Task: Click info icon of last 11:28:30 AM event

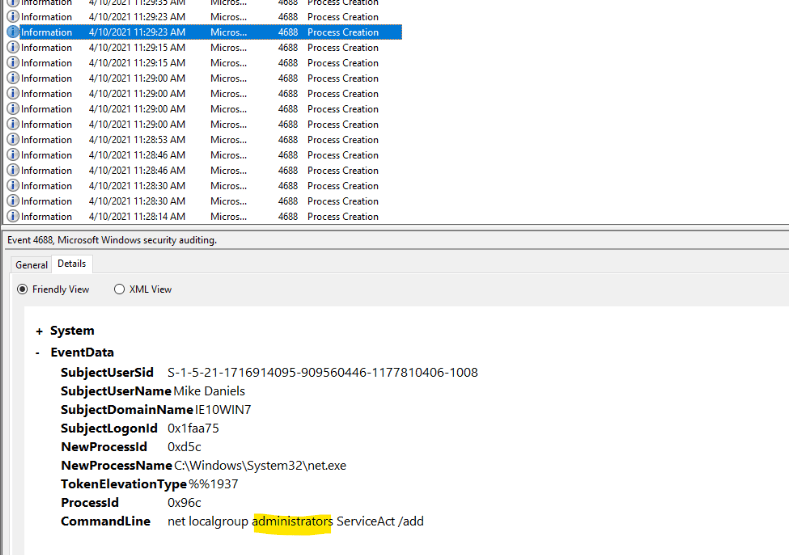Action: 13,201
